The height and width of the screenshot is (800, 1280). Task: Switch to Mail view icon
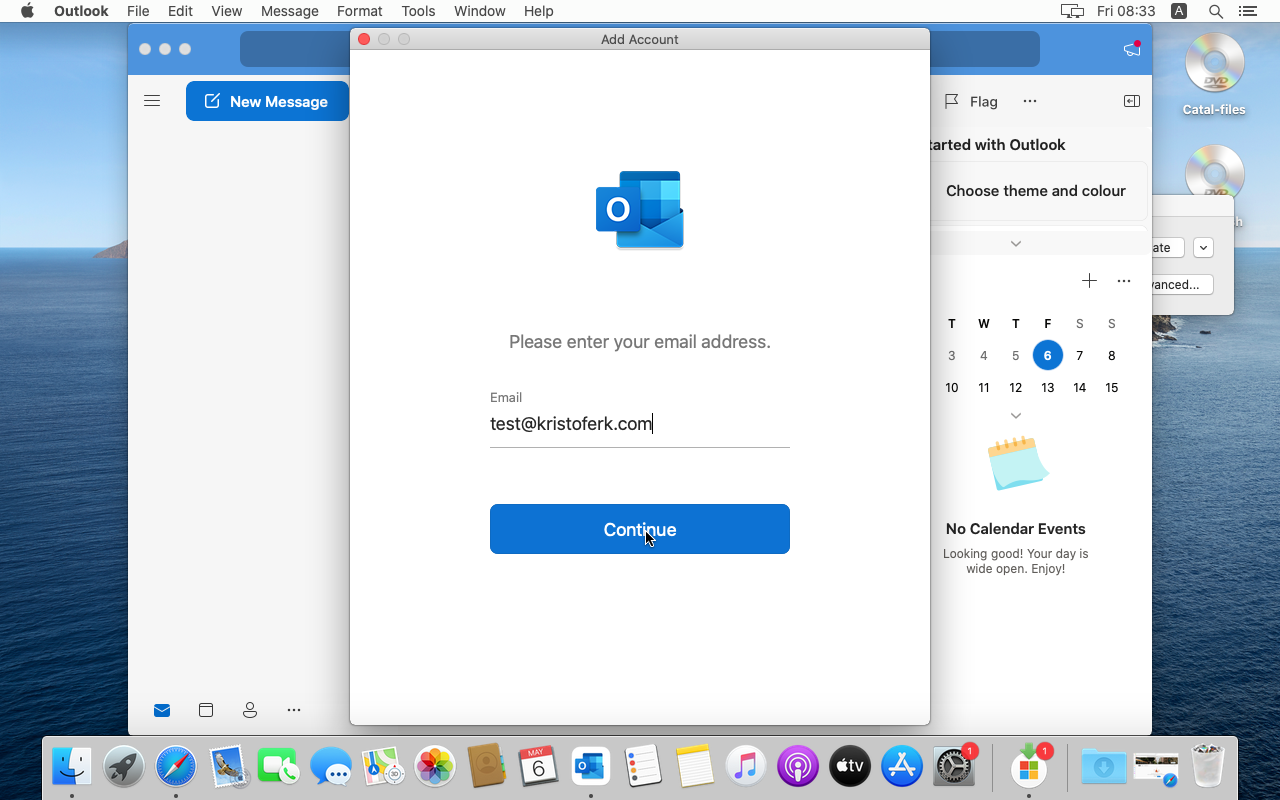tap(162, 710)
